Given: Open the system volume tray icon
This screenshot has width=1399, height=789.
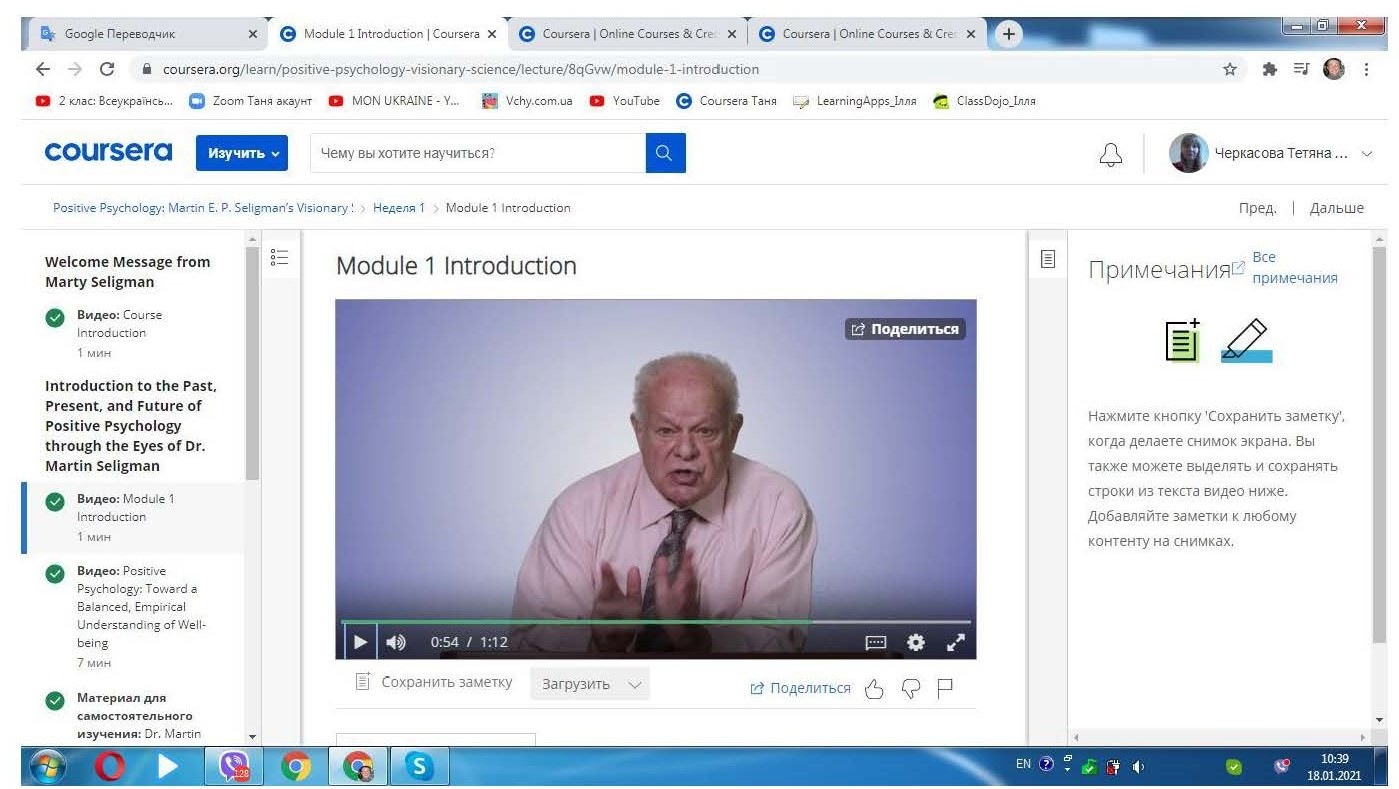Looking at the screenshot, I should click(x=1139, y=765).
